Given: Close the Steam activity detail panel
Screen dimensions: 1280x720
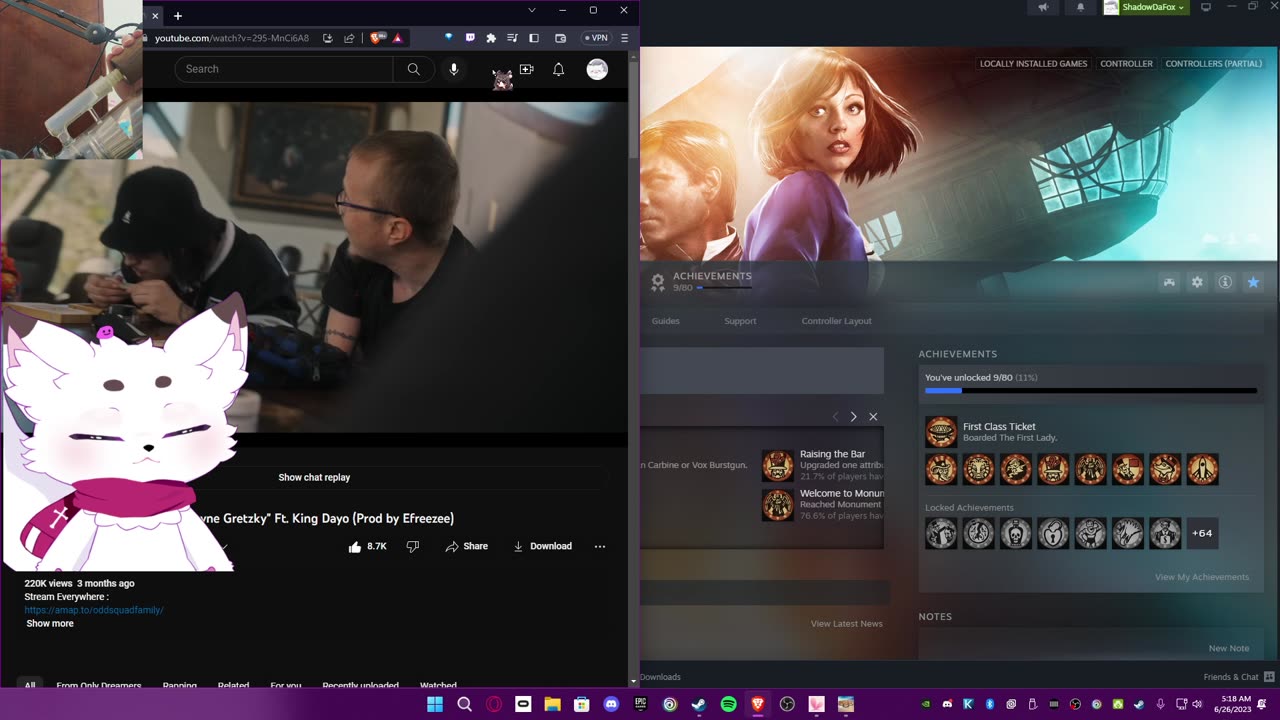Looking at the screenshot, I should [x=873, y=416].
